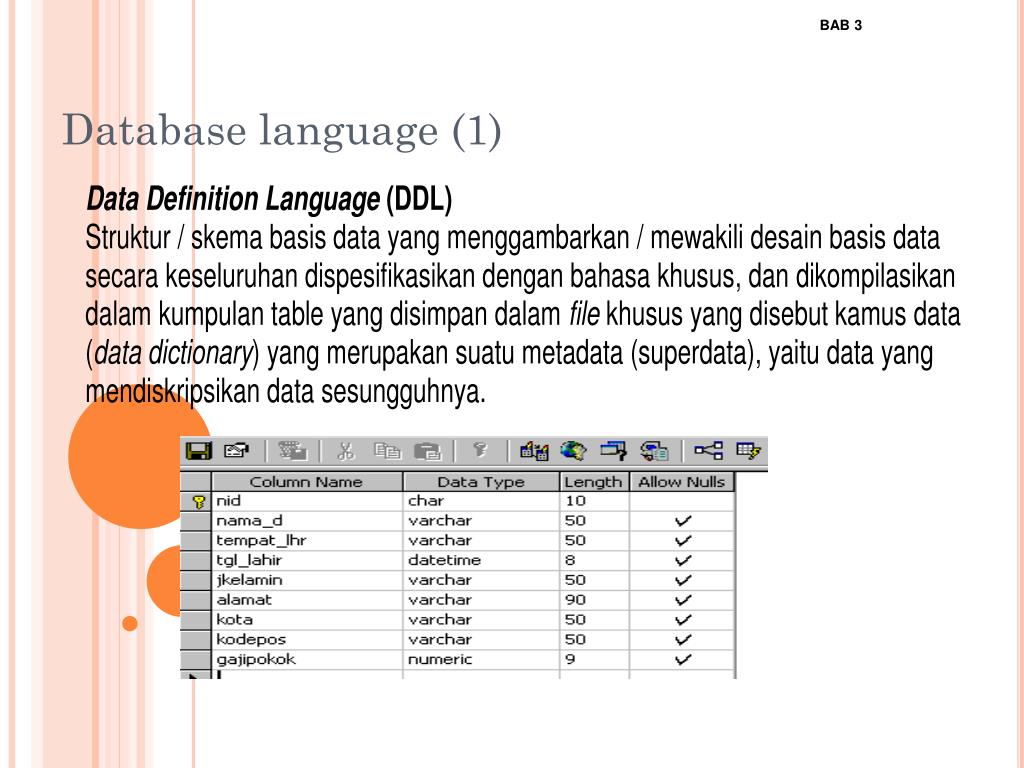1024x768 pixels.
Task: Click varchar data type of alamat
Action: 481,600
